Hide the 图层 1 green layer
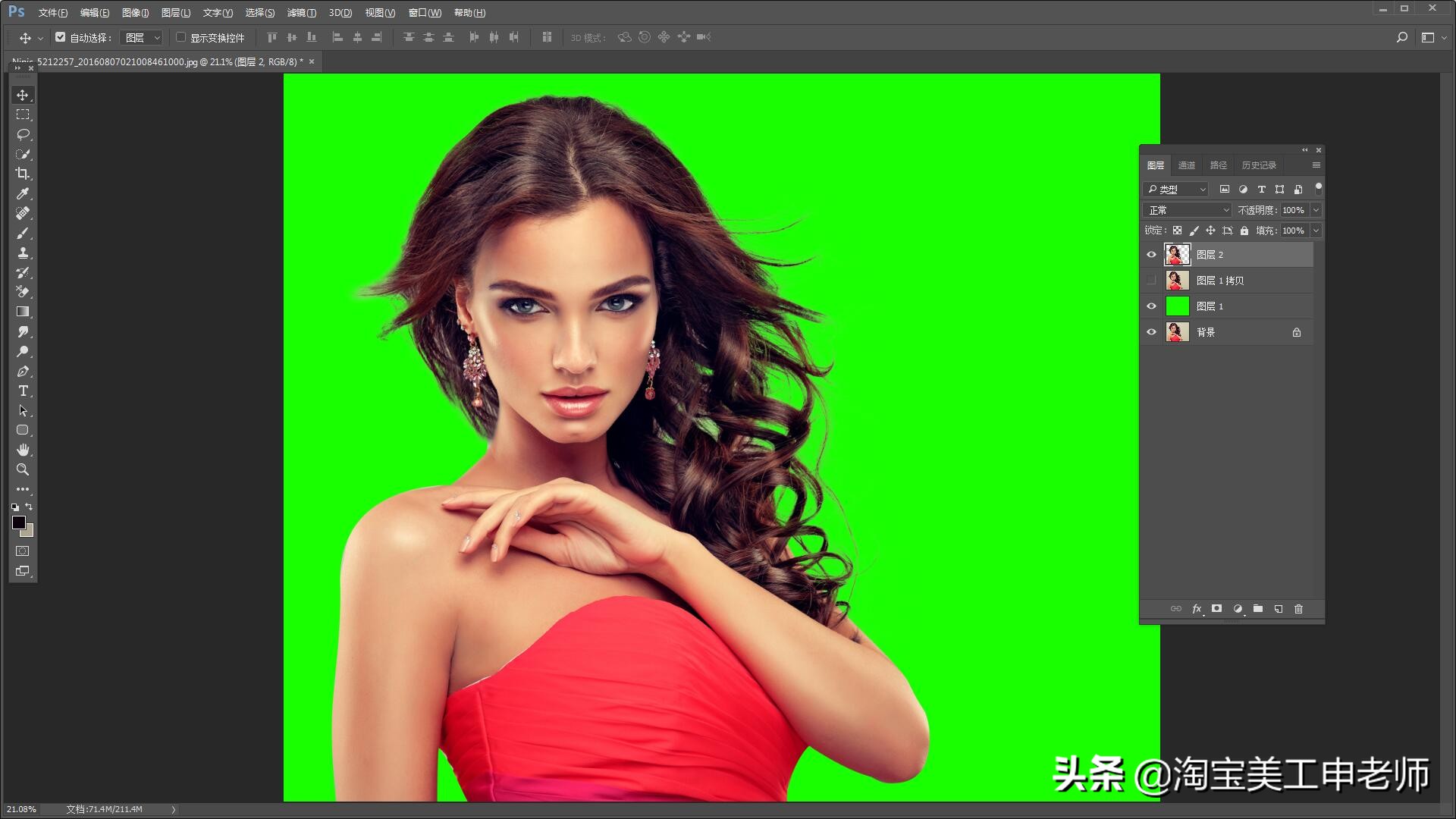 pos(1151,306)
